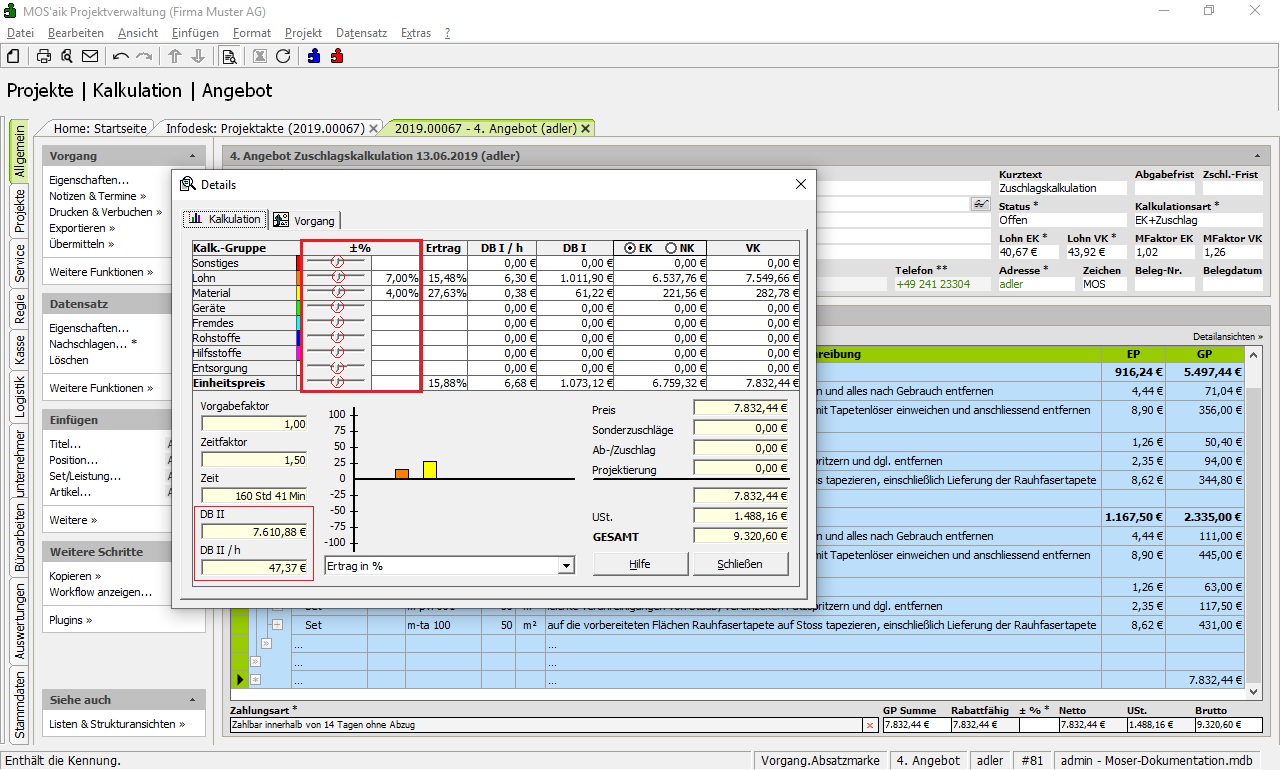This screenshot has width=1280, height=770.
Task: Click the Lohn percentage slider
Action: click(337, 278)
